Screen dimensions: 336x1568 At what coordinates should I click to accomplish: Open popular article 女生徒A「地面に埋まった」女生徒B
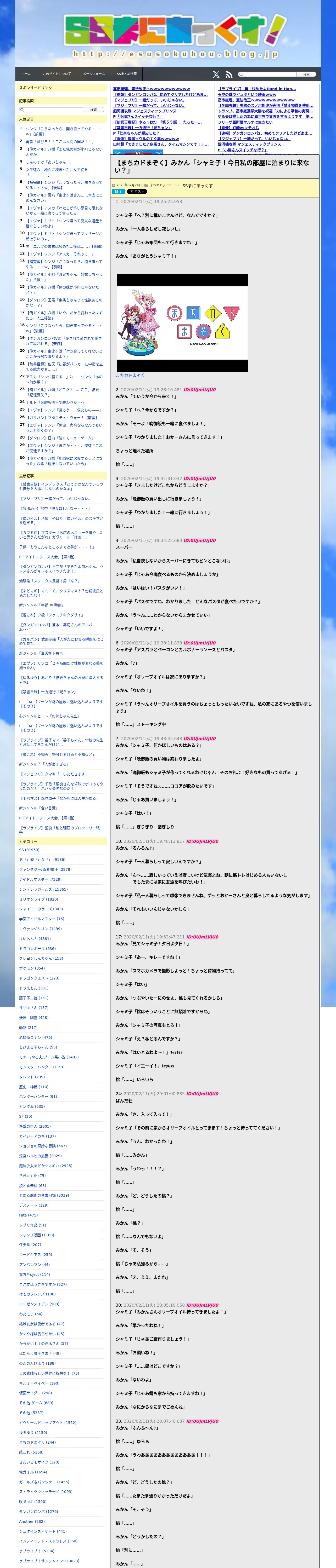tap(57, 172)
